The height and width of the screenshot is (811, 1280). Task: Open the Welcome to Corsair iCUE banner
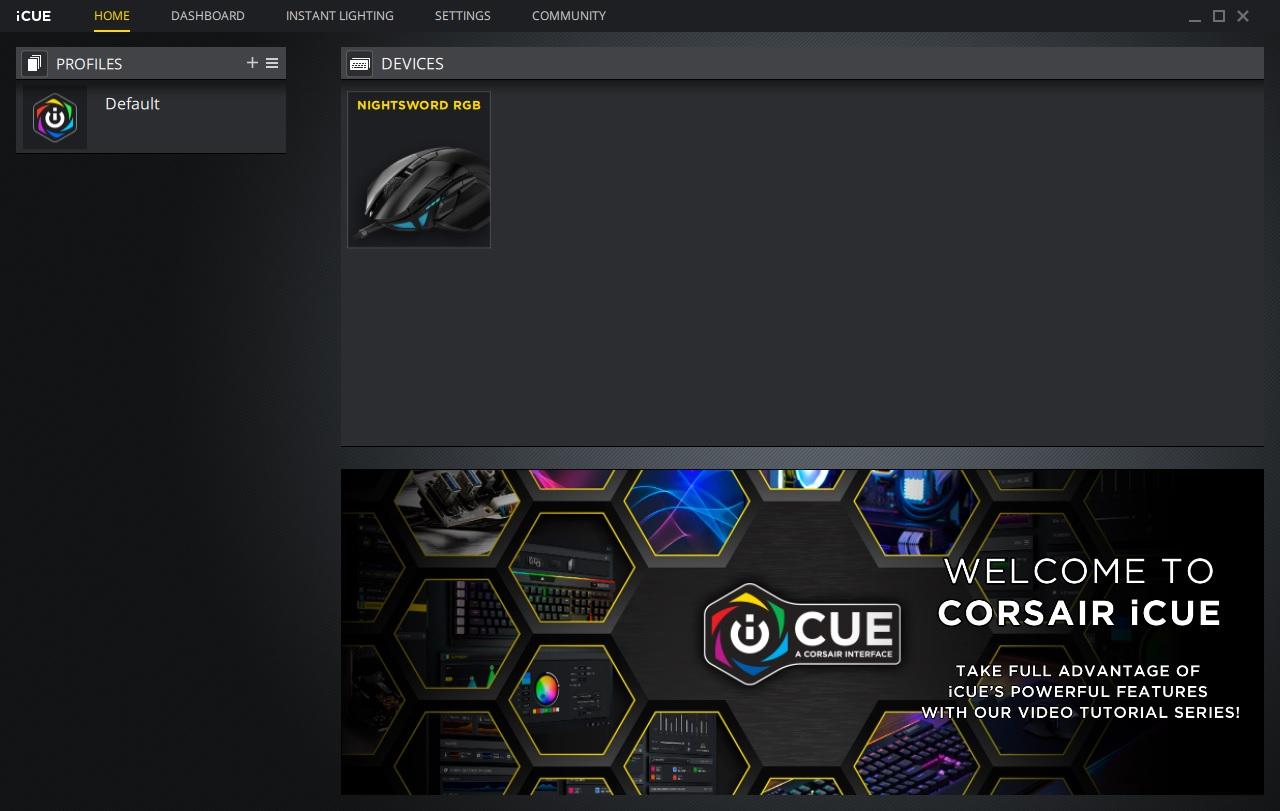[x=802, y=632]
